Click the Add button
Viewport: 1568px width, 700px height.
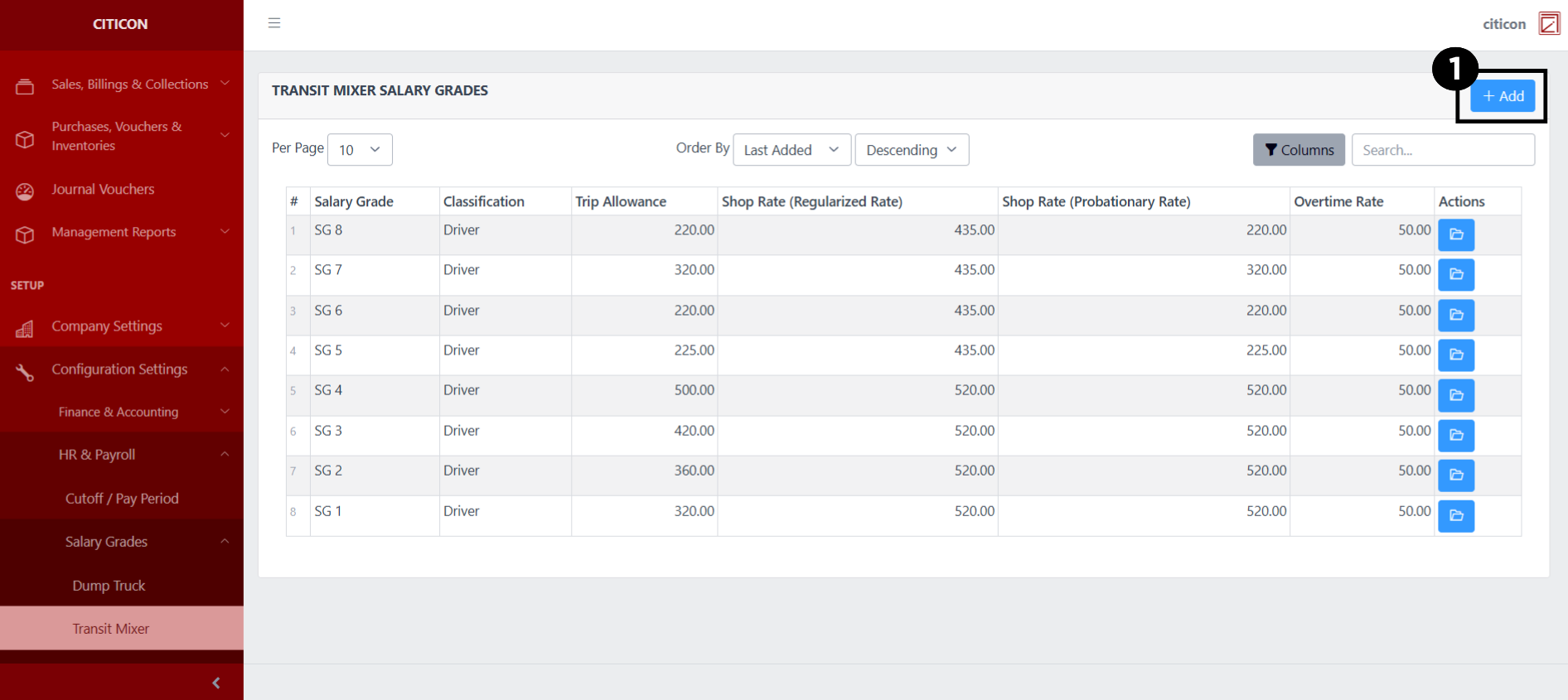click(x=1503, y=96)
